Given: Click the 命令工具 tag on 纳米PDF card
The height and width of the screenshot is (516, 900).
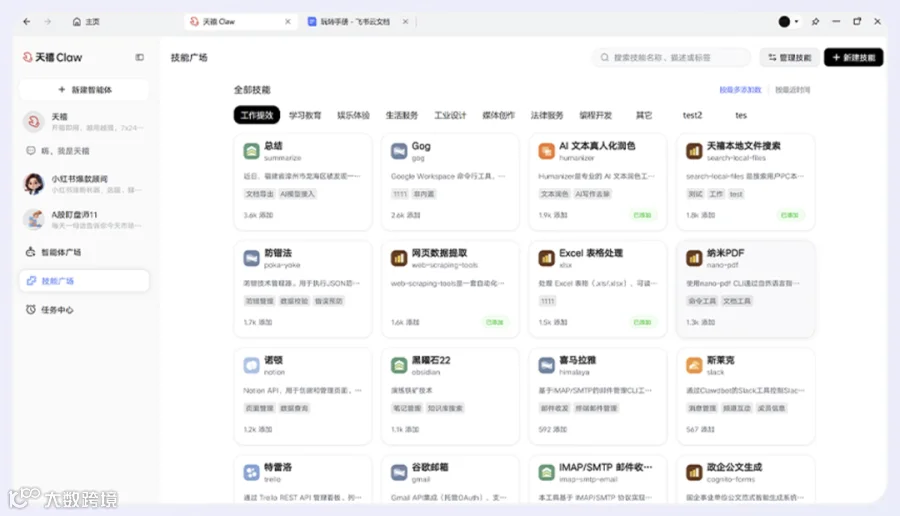Looking at the screenshot, I should (x=702, y=301).
